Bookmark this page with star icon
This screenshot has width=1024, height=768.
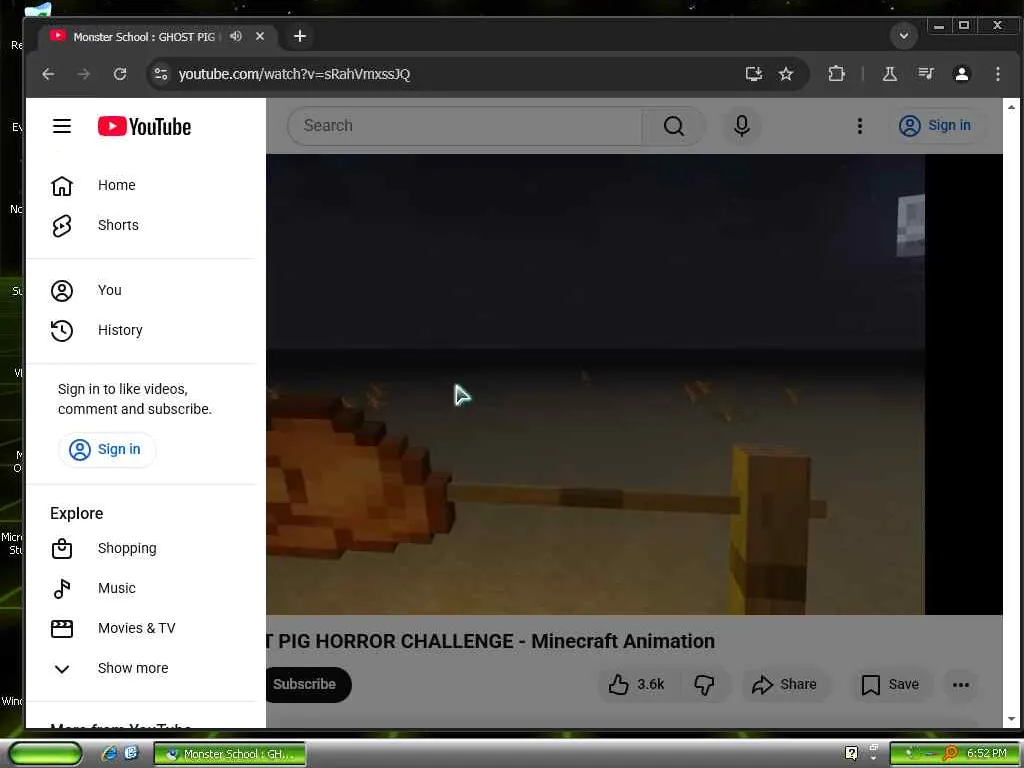786,74
